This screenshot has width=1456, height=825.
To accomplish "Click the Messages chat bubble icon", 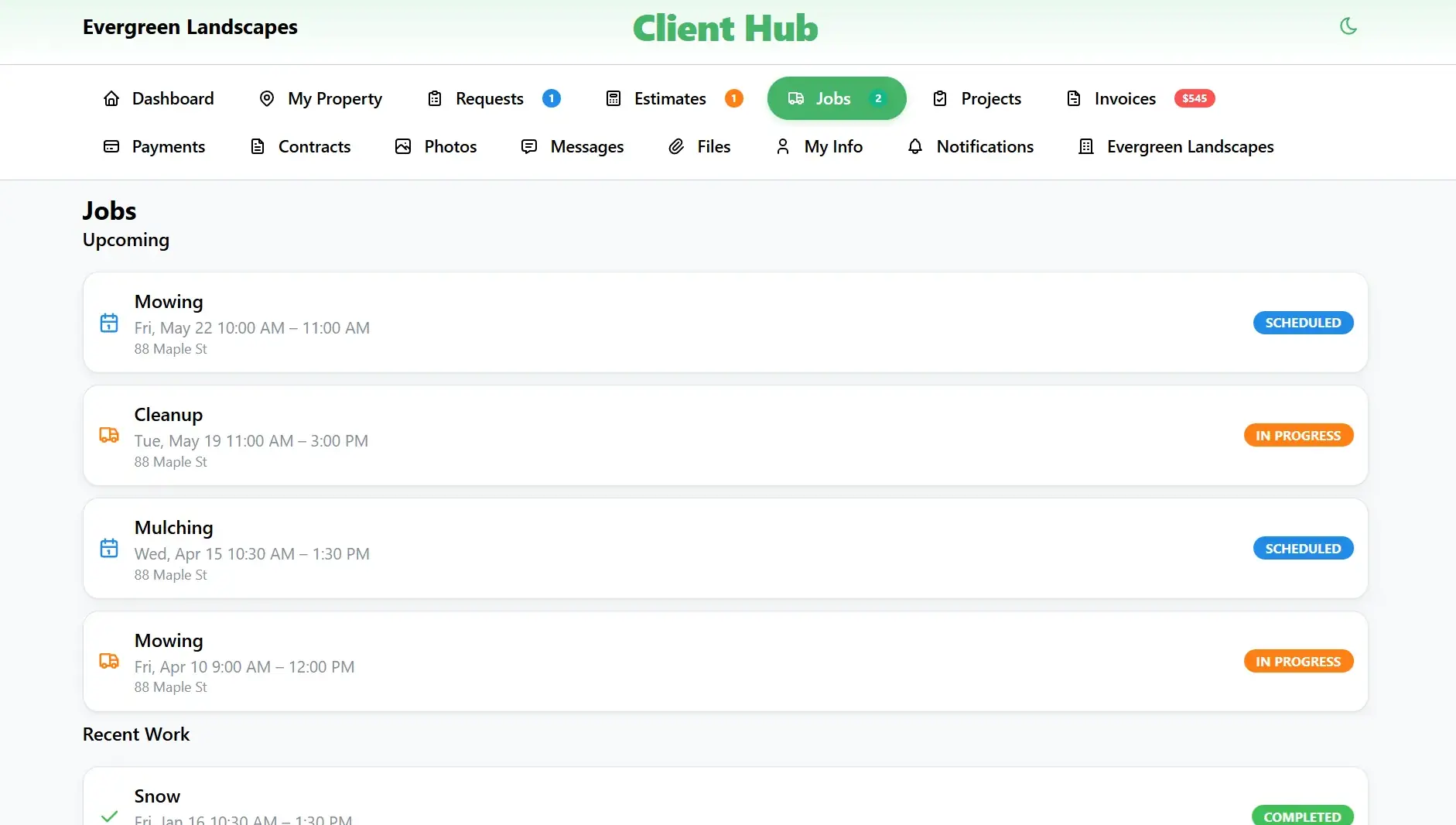I will 529,146.
